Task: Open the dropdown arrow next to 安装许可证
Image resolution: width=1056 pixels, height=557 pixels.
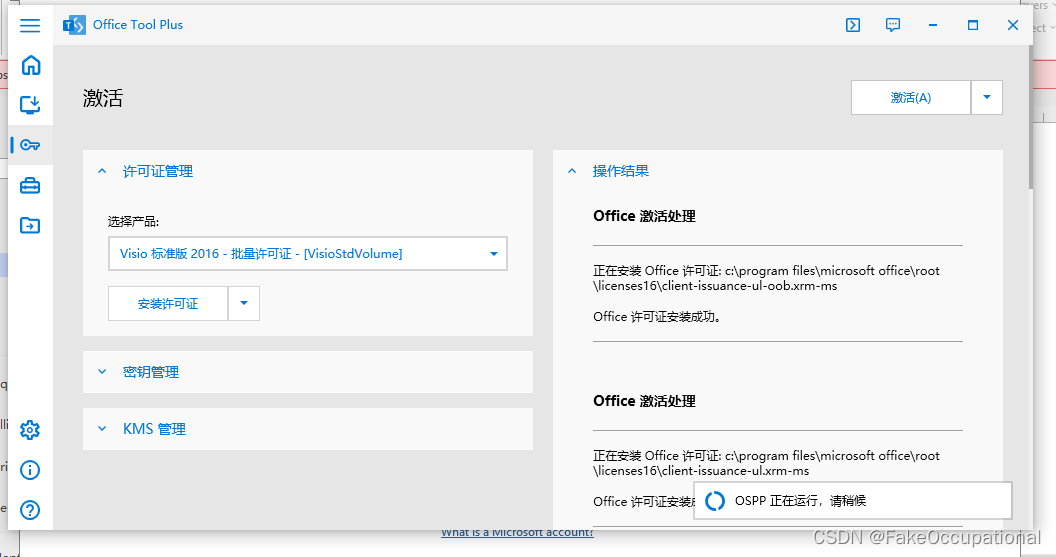Action: pos(244,304)
